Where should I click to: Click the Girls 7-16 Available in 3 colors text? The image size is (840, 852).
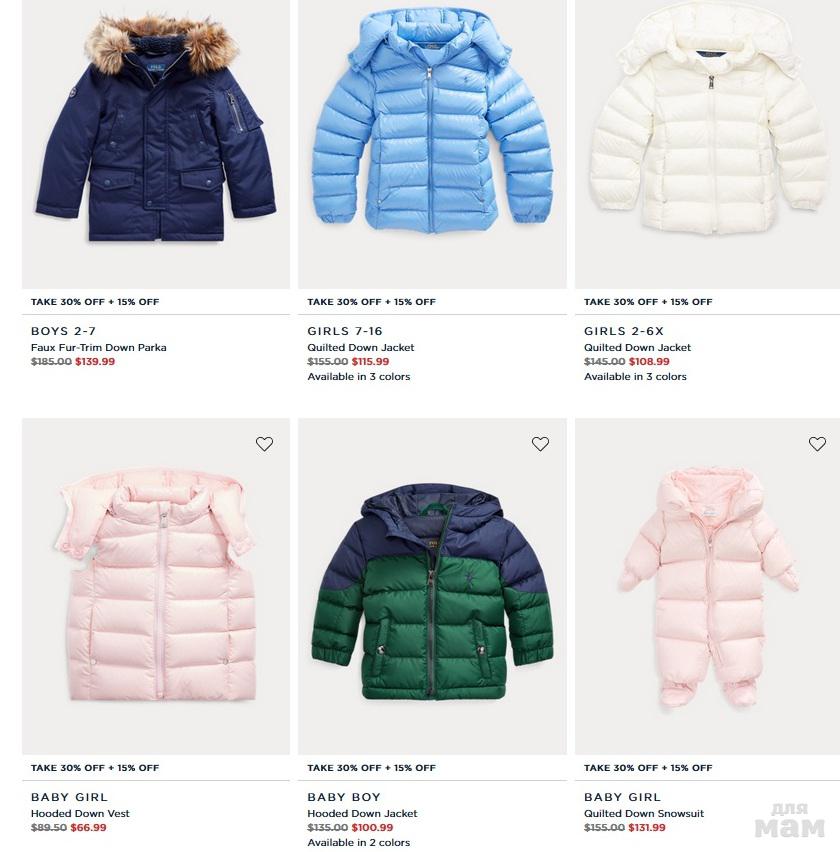pos(359,377)
